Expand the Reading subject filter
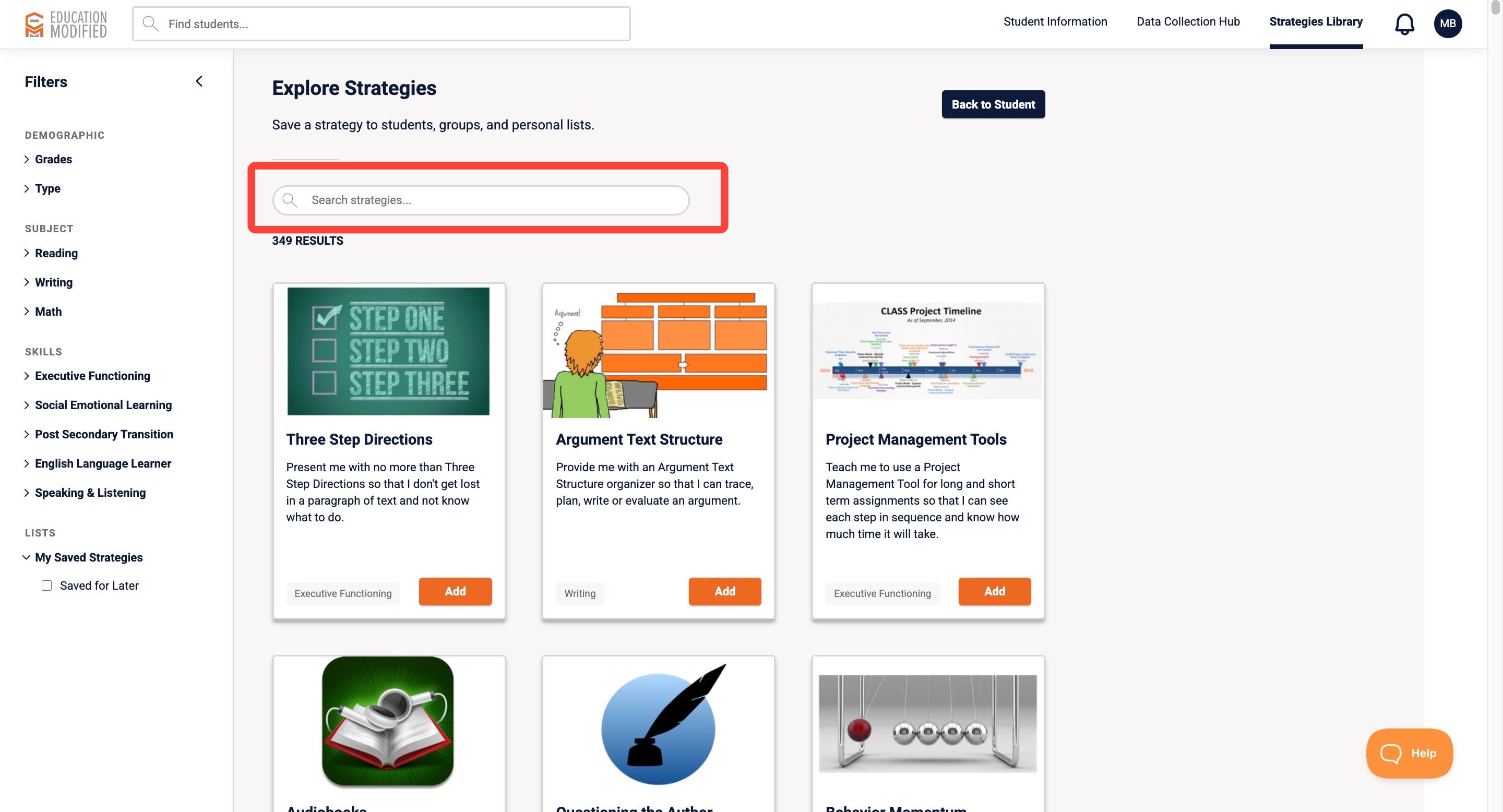Viewport: 1503px width, 812px height. point(56,253)
